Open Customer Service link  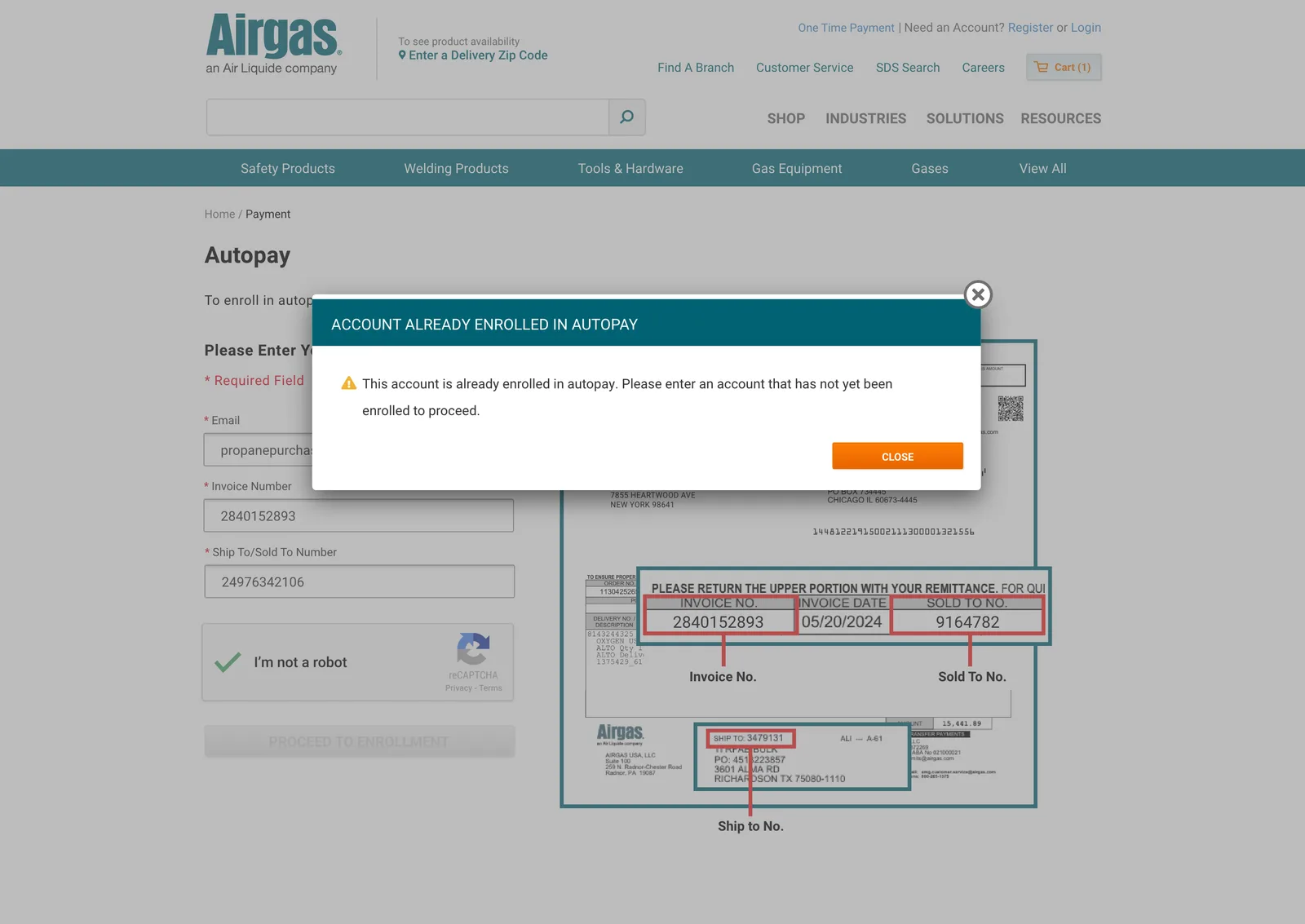(804, 68)
